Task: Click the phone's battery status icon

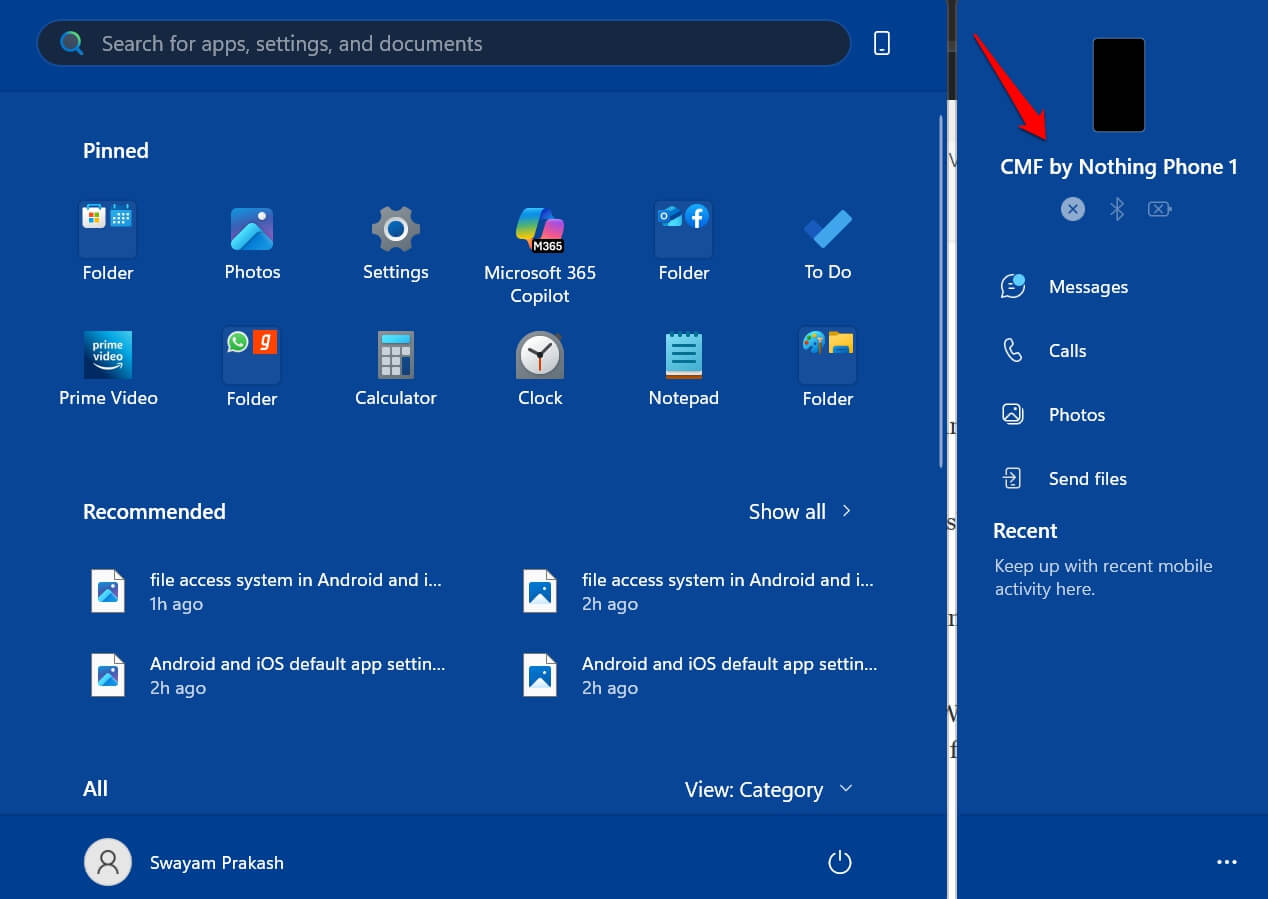Action: tap(1159, 209)
